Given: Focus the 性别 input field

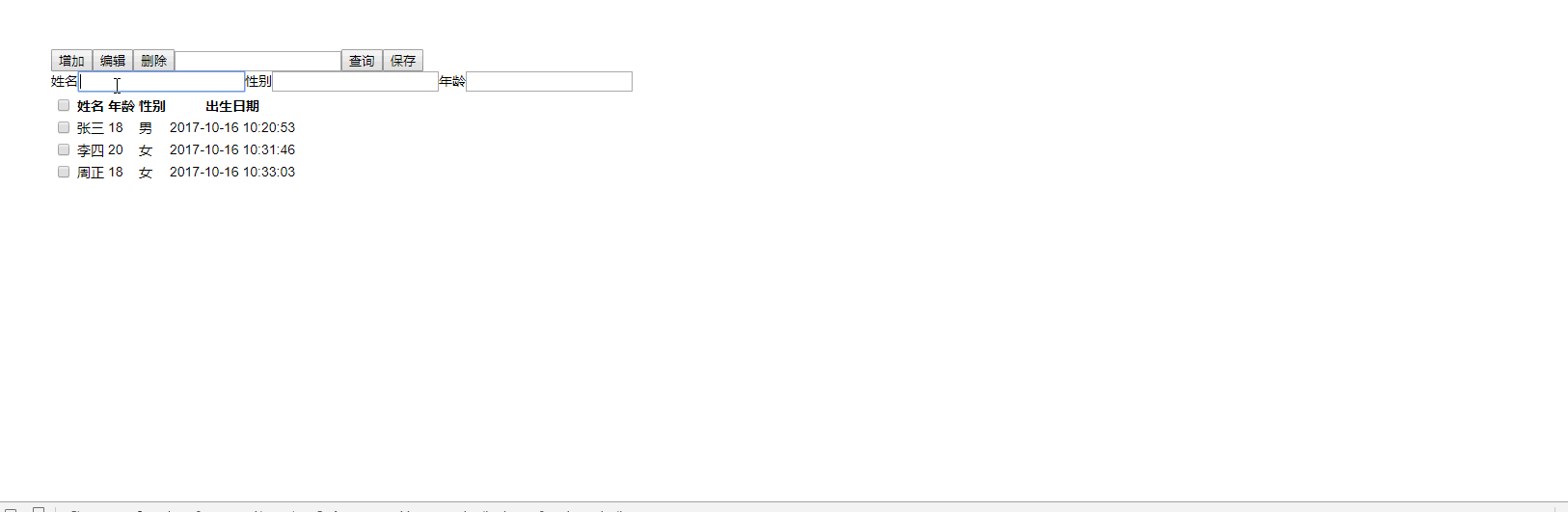Looking at the screenshot, I should 355,82.
